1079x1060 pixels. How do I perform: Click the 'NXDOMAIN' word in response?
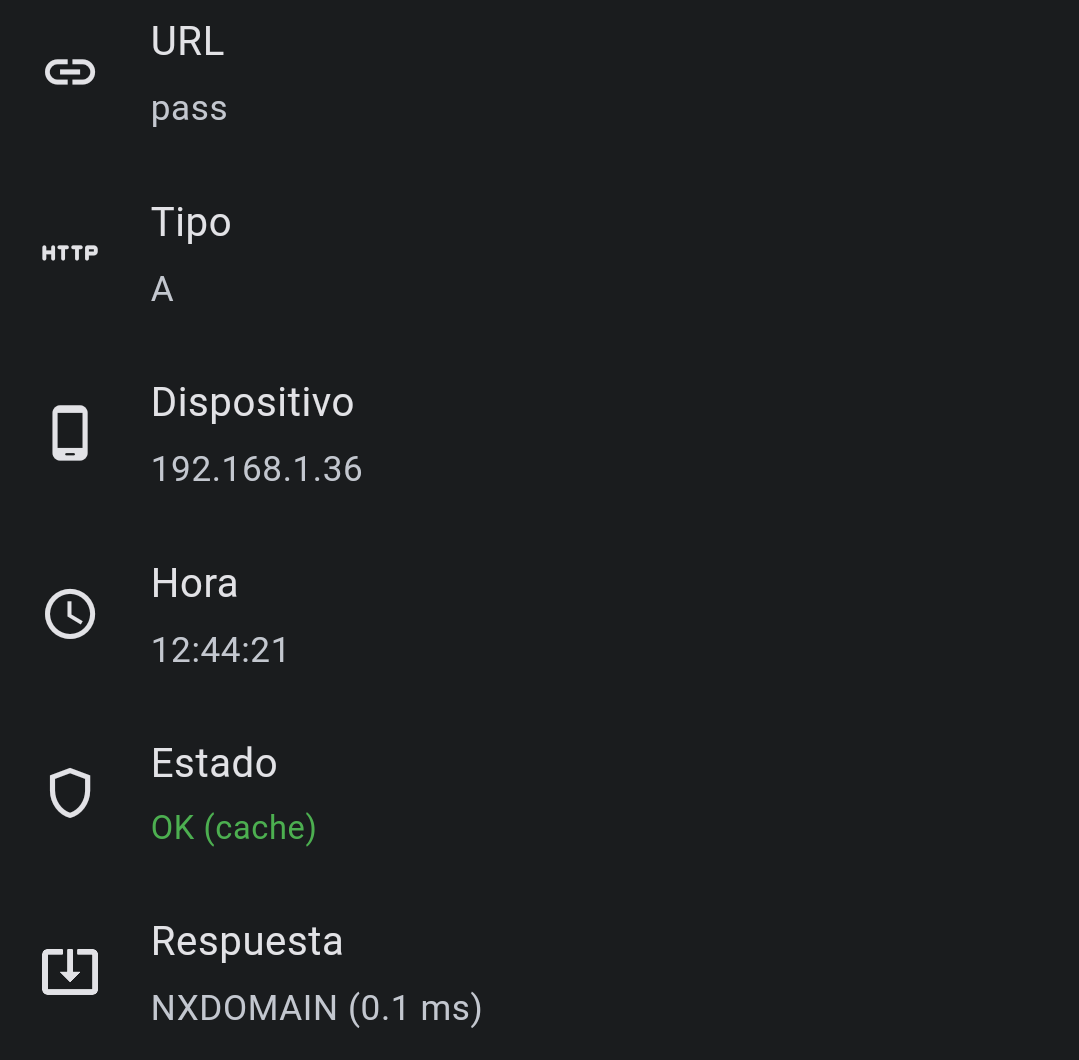244,1008
